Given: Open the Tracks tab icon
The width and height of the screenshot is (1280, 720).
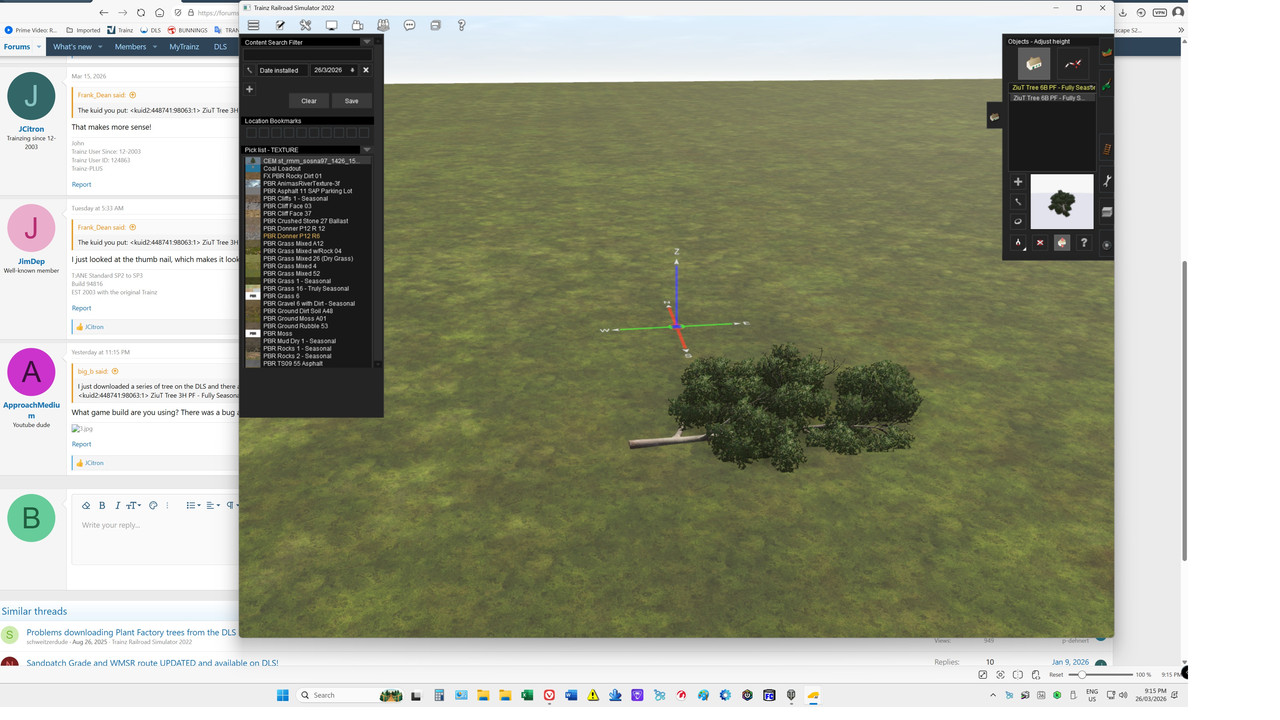Looking at the screenshot, I should point(1107,149).
